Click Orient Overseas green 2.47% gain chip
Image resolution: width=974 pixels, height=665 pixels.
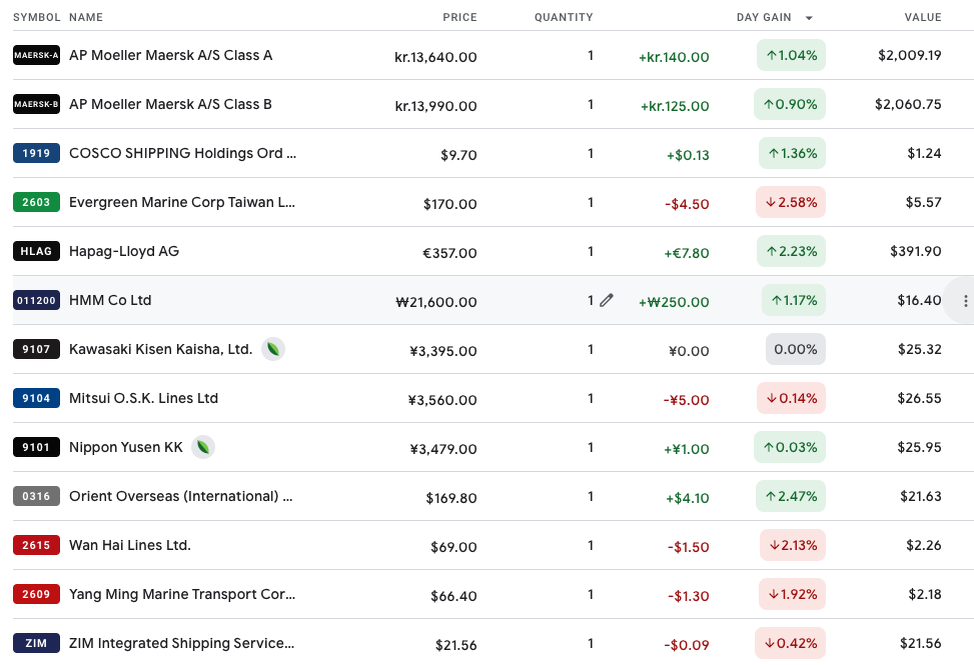pyautogui.click(x=790, y=496)
